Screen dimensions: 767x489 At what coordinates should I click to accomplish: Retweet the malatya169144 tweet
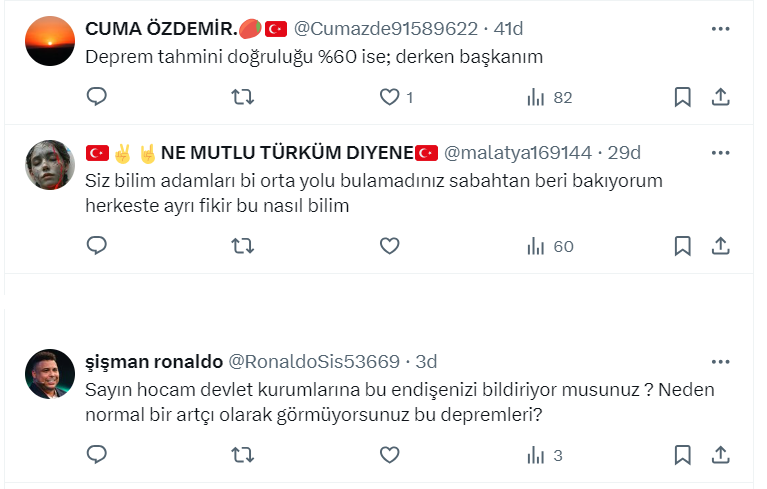coord(242,246)
